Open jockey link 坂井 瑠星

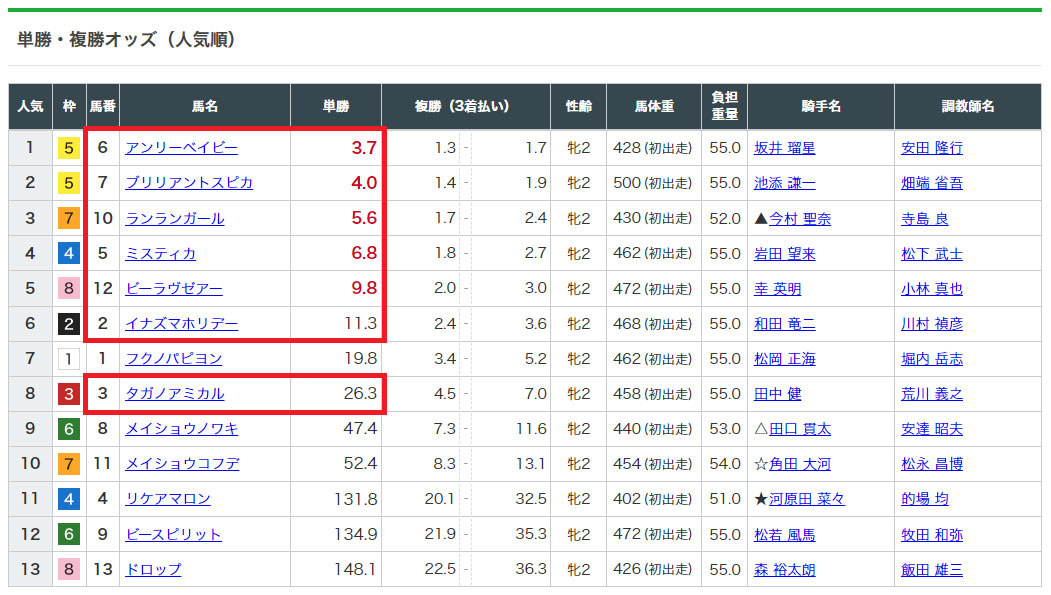click(x=784, y=148)
